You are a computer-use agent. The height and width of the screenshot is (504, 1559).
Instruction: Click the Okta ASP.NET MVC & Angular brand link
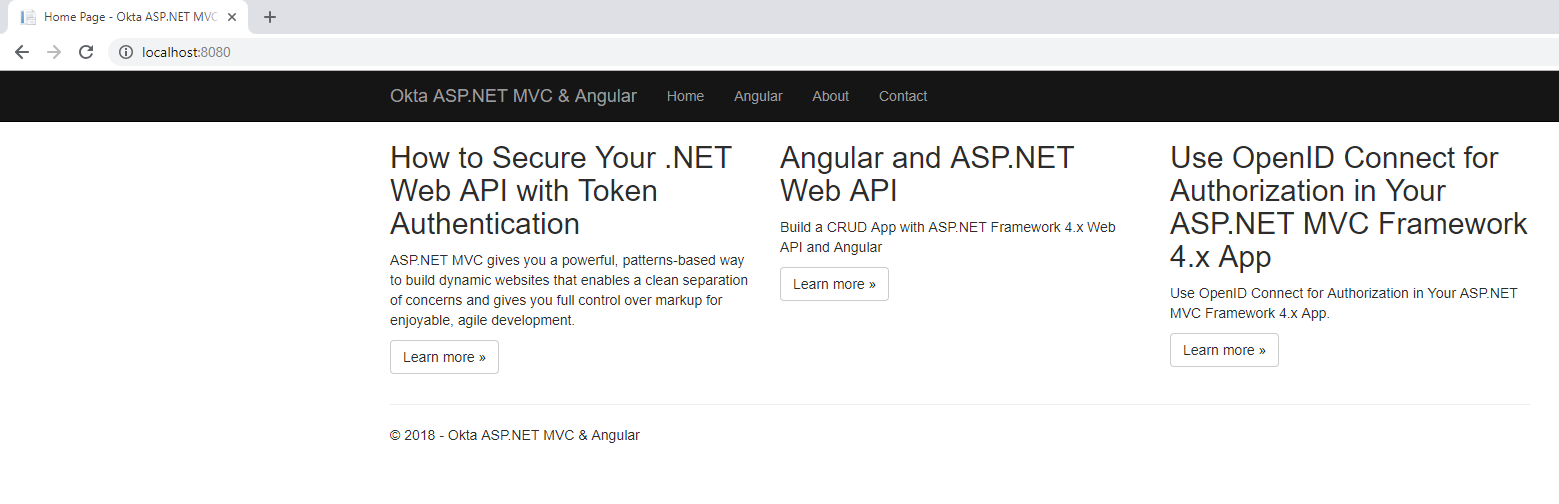tap(513, 96)
